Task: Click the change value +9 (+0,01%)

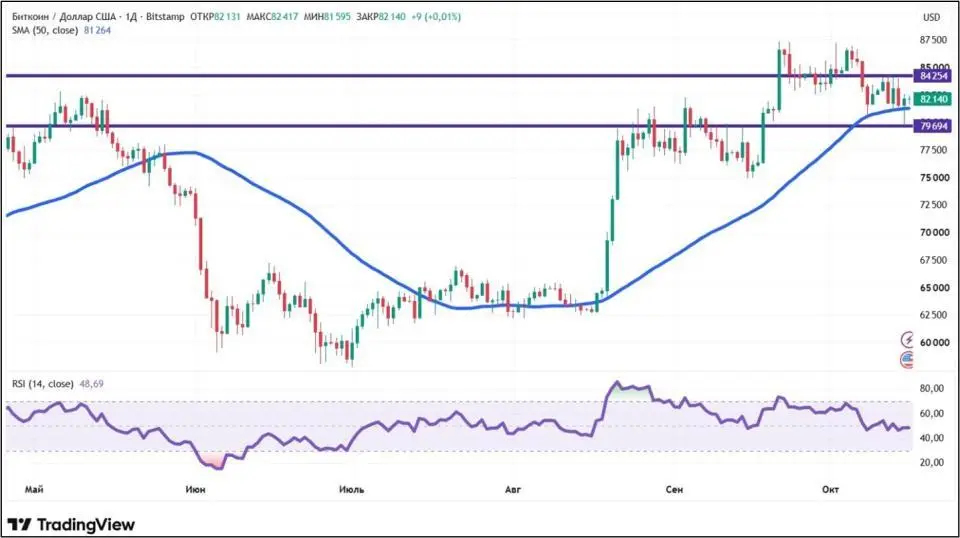Action: pos(436,17)
